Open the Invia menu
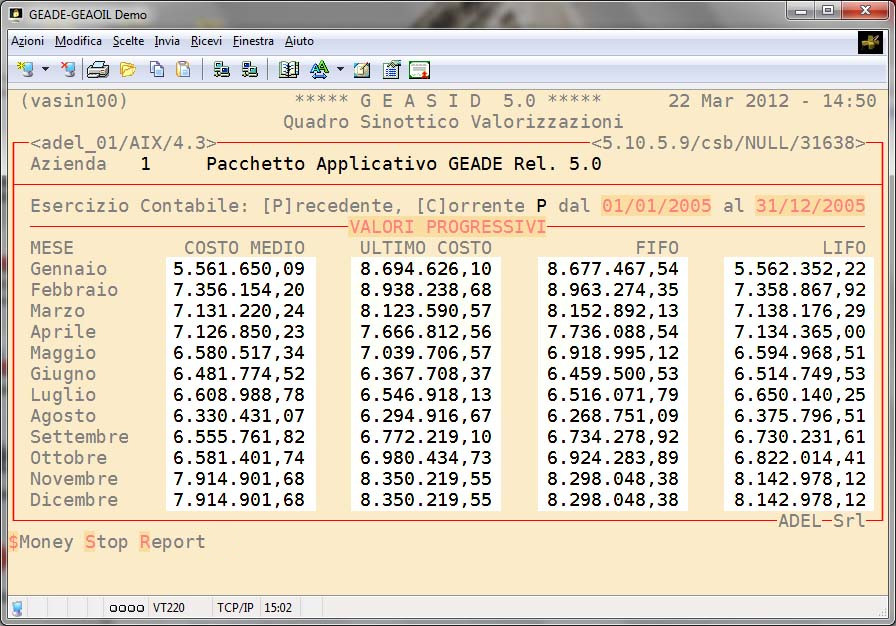This screenshot has height=626, width=896. pyautogui.click(x=167, y=41)
